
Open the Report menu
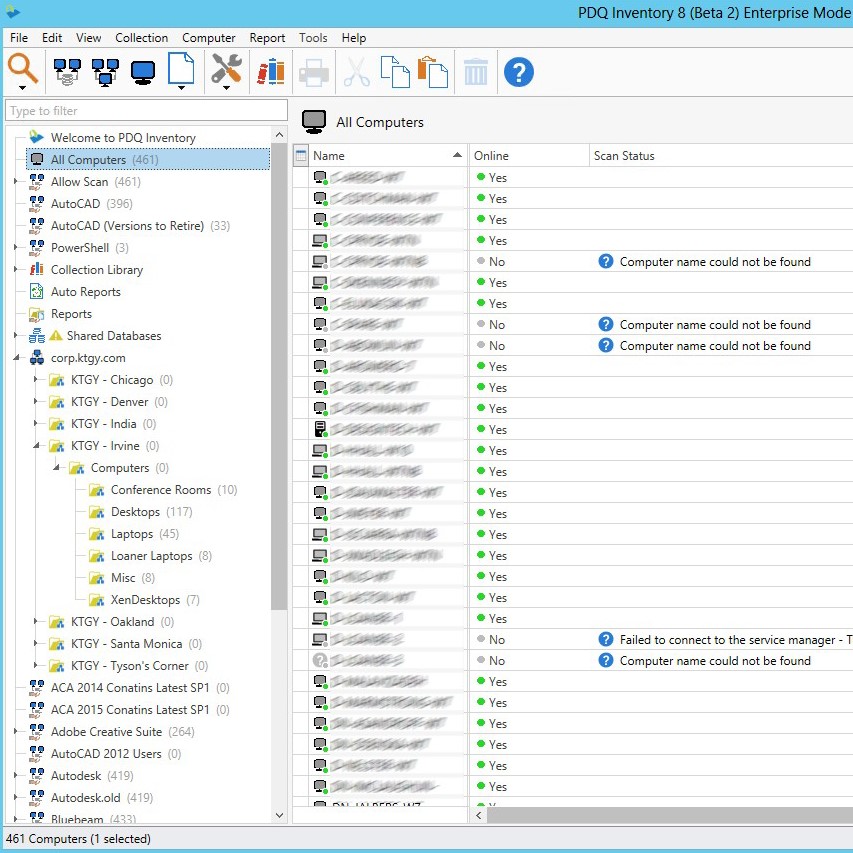[267, 38]
